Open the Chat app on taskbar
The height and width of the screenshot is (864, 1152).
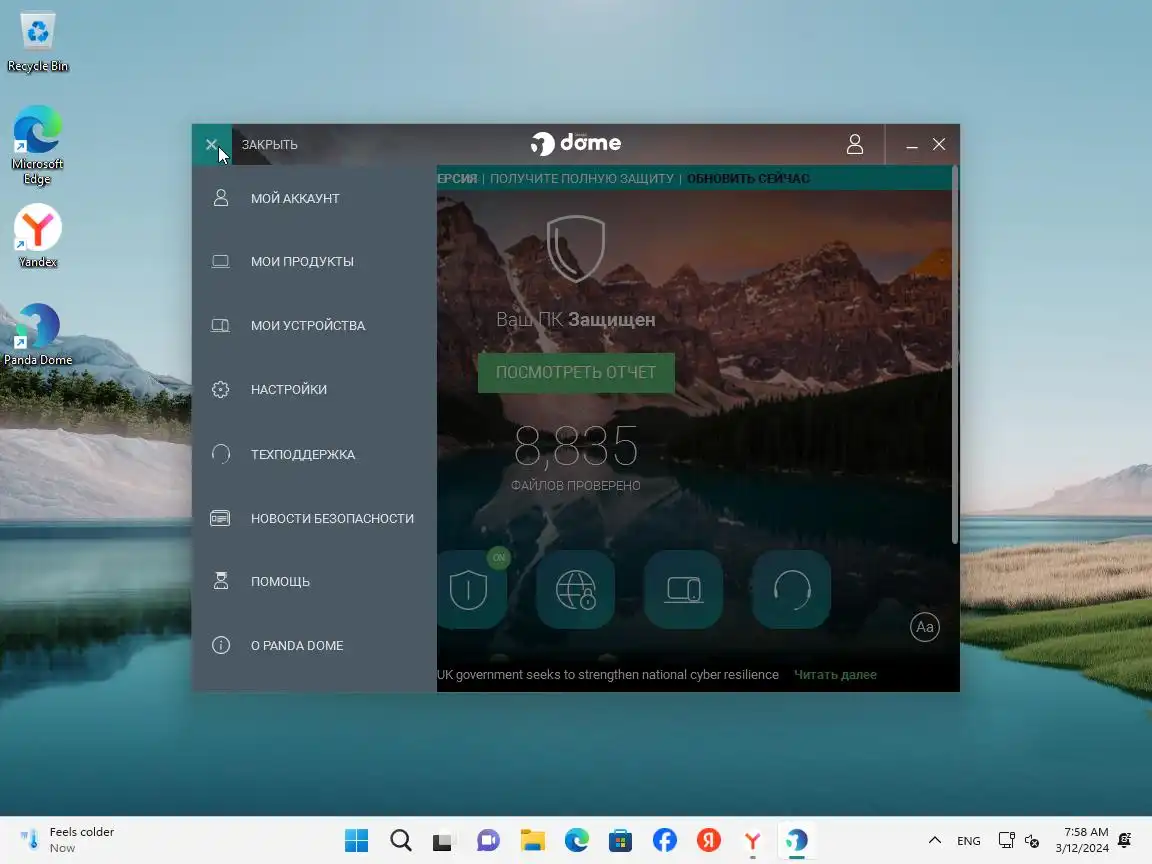point(488,840)
